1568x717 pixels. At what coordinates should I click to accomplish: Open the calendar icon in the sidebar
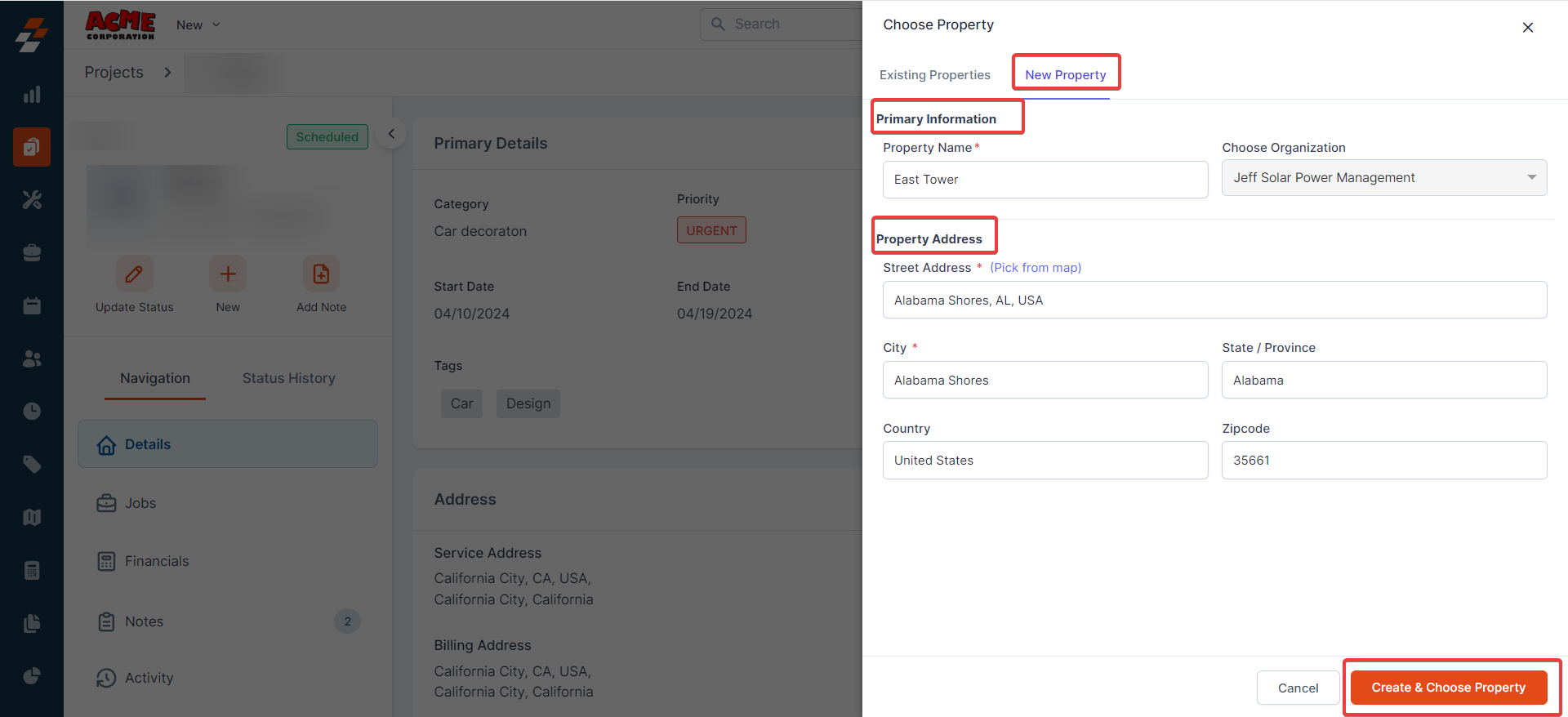[x=32, y=306]
